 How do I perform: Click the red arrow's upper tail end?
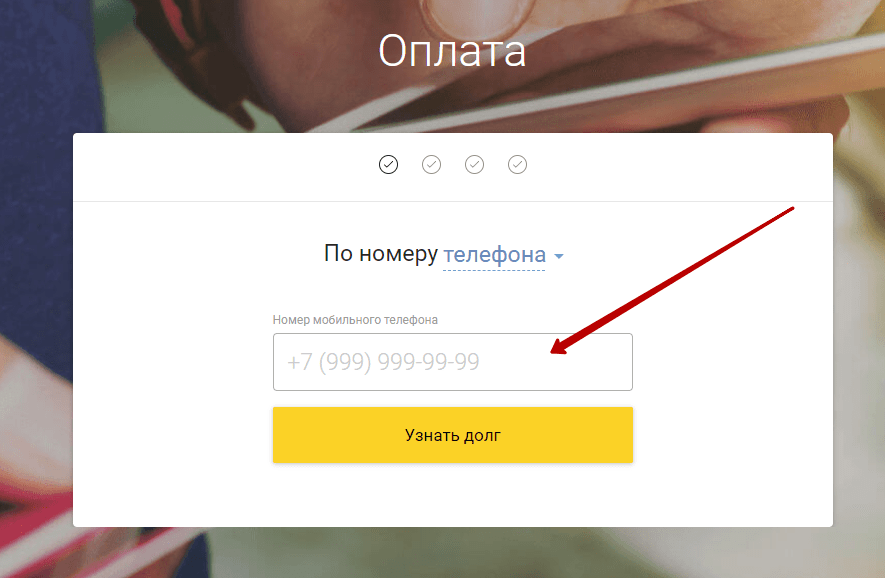coord(791,209)
